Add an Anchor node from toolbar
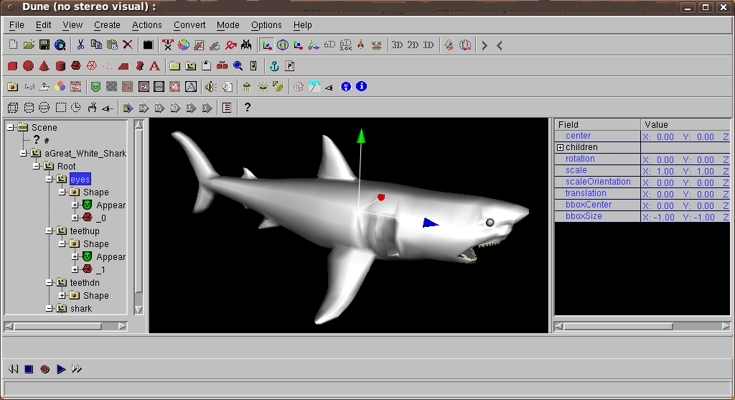The image size is (735, 400). point(274,66)
